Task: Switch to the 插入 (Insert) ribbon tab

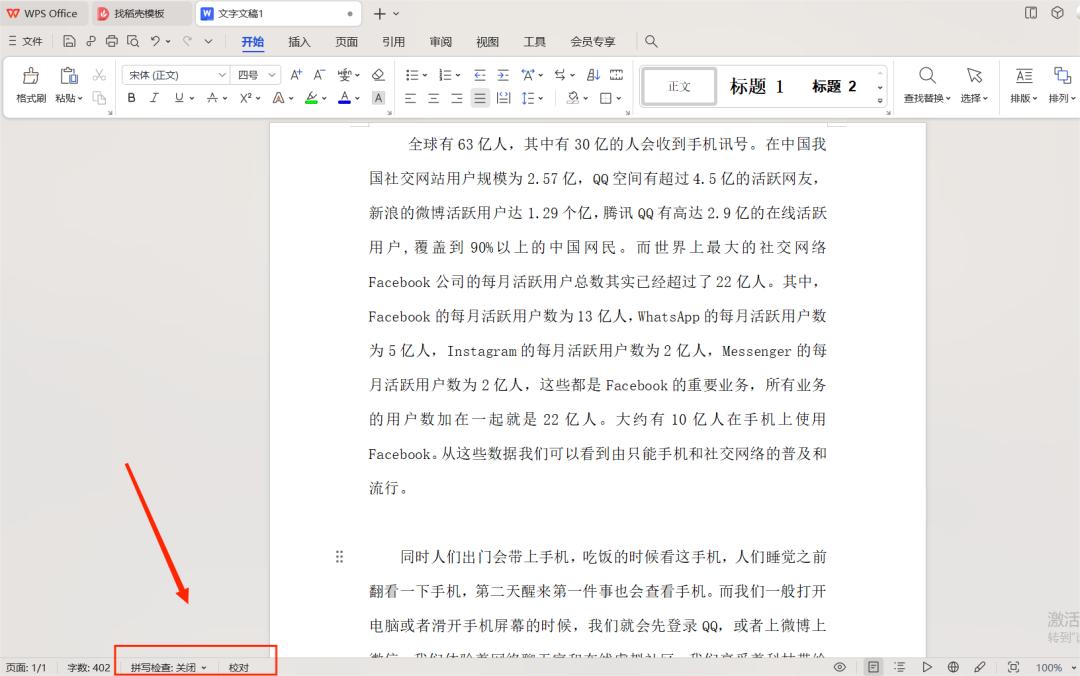Action: tap(299, 41)
